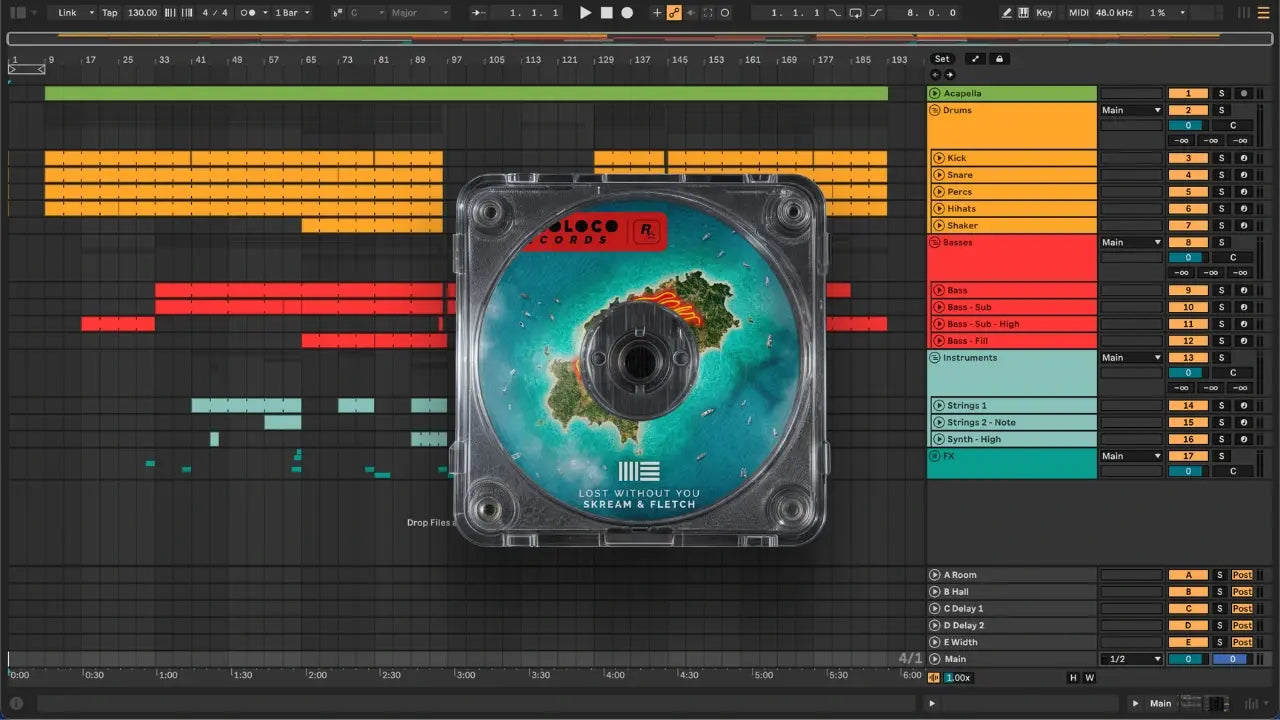The height and width of the screenshot is (720, 1280).
Task: Click the Key map mode button
Action: (1044, 13)
